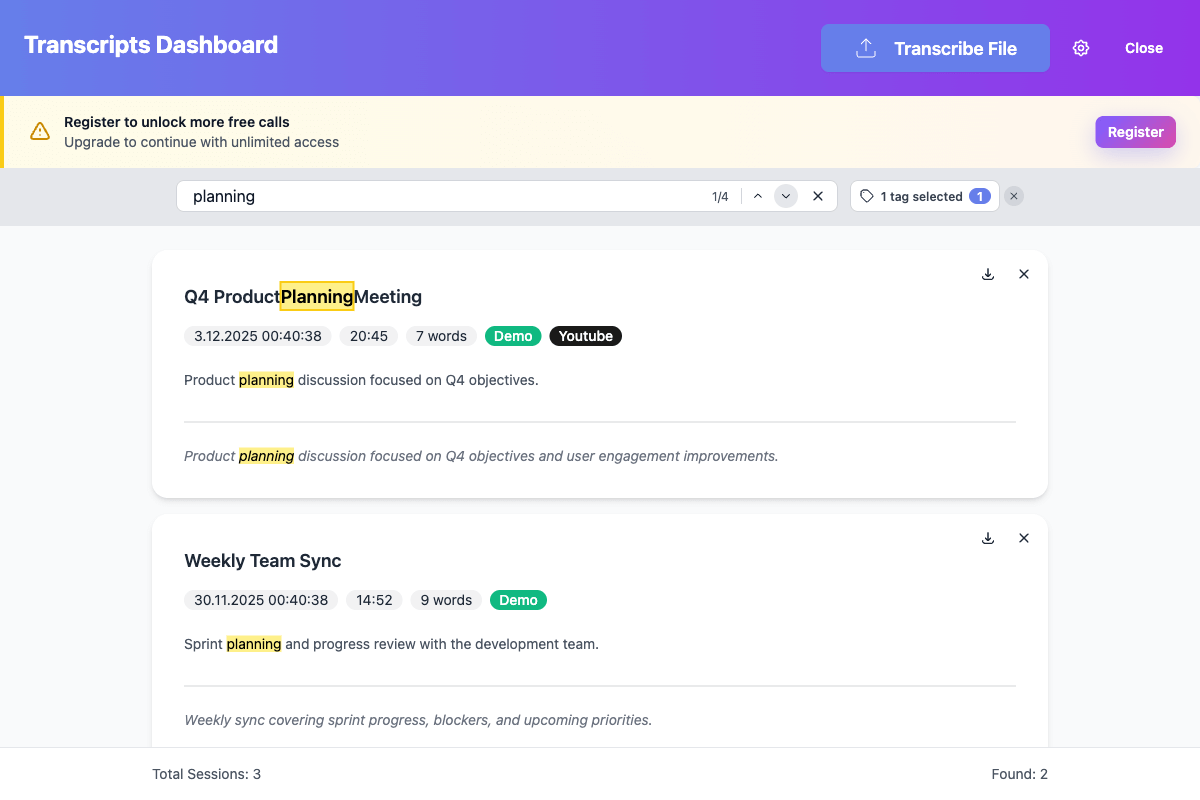1200x800 pixels.
Task: Select the Demo tag on Weekly Team Sync
Action: click(x=518, y=600)
